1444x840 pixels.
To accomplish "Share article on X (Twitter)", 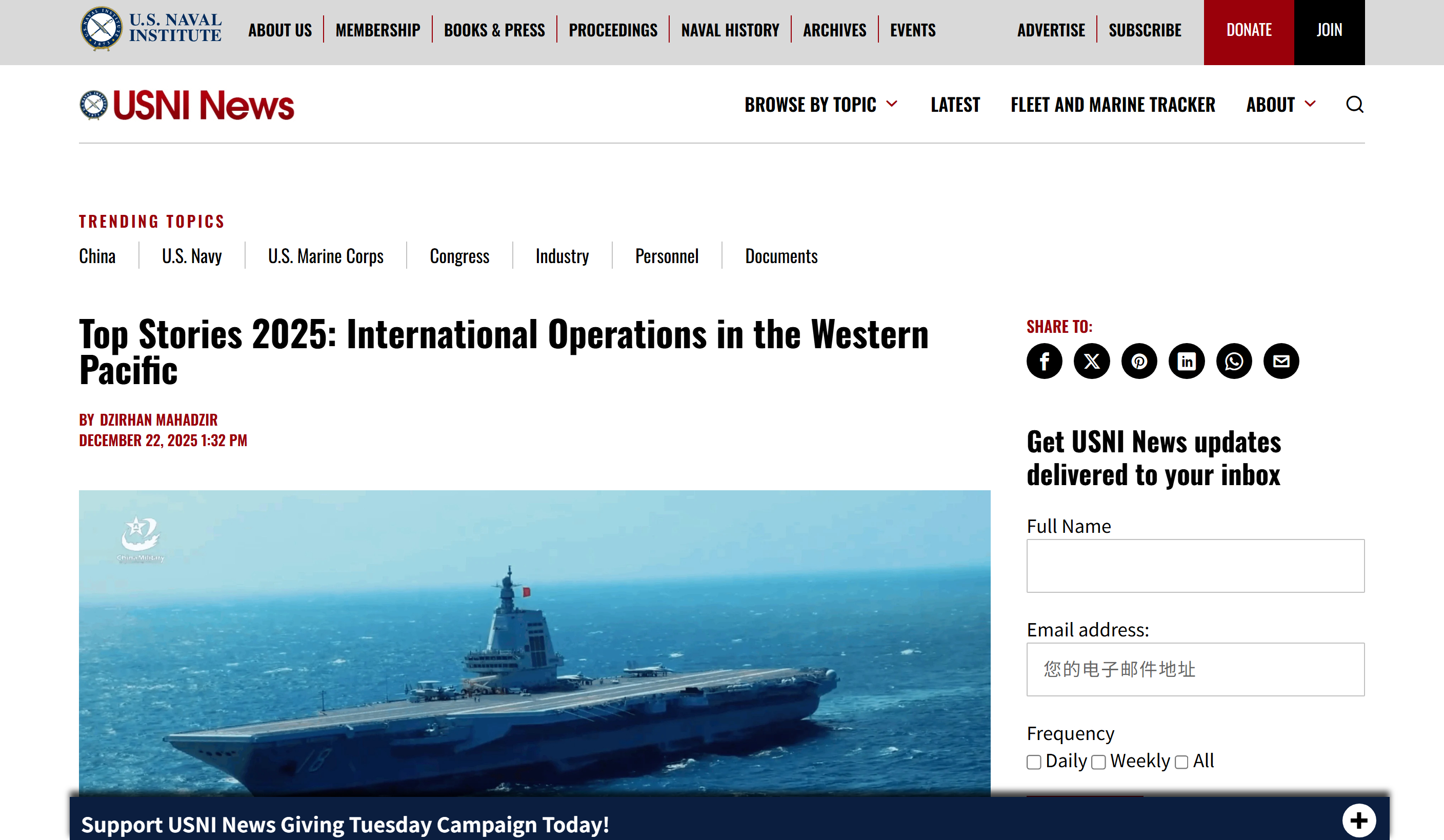I will click(x=1092, y=361).
